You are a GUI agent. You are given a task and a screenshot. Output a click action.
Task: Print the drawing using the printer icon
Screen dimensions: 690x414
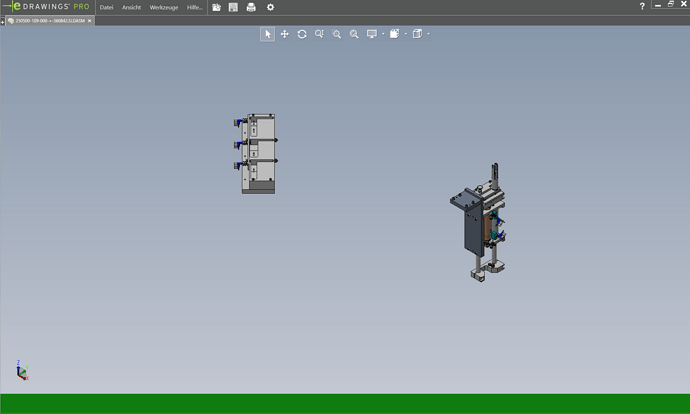click(251, 7)
